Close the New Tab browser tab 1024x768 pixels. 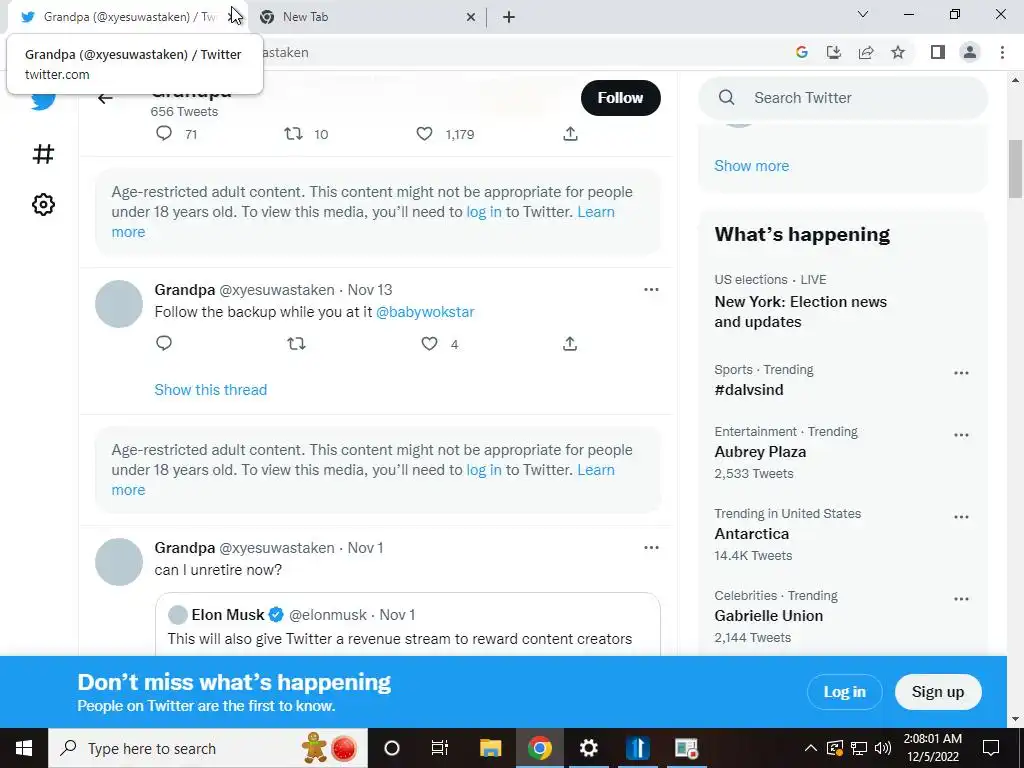471,18
